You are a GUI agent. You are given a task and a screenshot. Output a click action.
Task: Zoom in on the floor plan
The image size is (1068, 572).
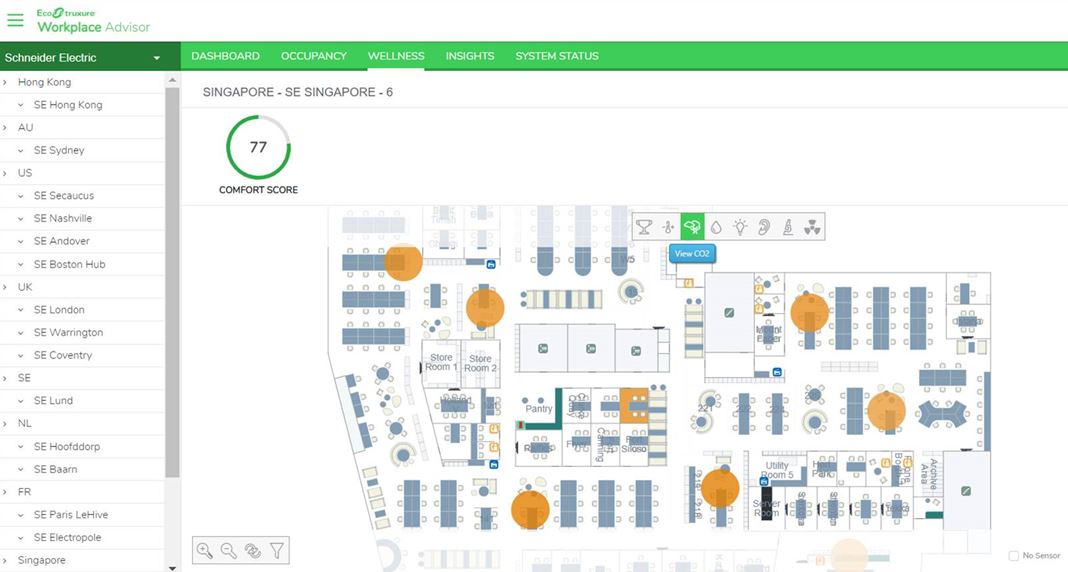pos(204,550)
